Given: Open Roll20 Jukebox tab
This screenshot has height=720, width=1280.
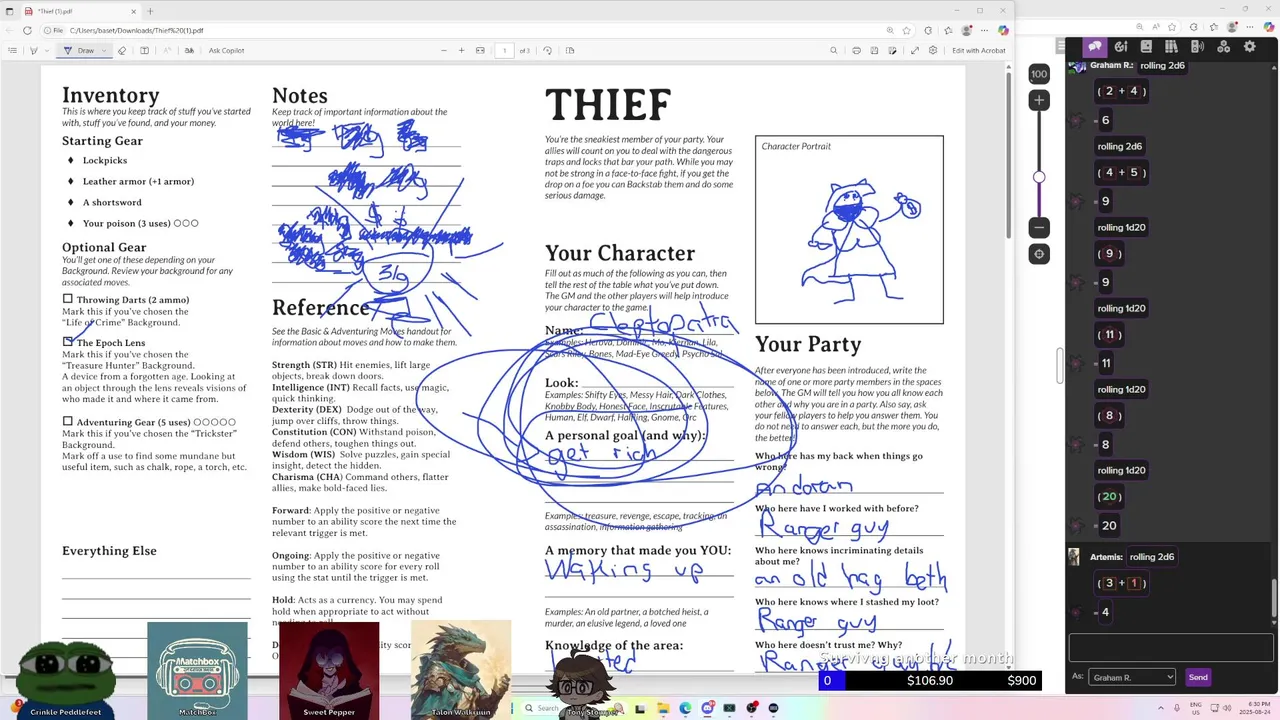Looking at the screenshot, I should (x=1197, y=47).
